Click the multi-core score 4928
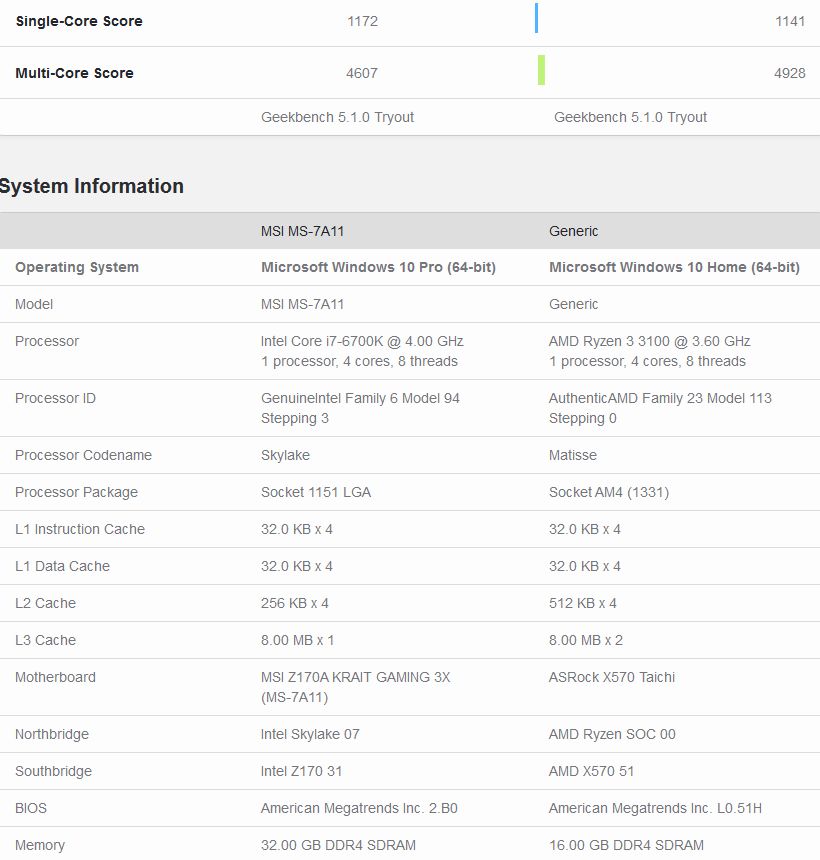The height and width of the screenshot is (860, 820). pyautogui.click(x=790, y=73)
